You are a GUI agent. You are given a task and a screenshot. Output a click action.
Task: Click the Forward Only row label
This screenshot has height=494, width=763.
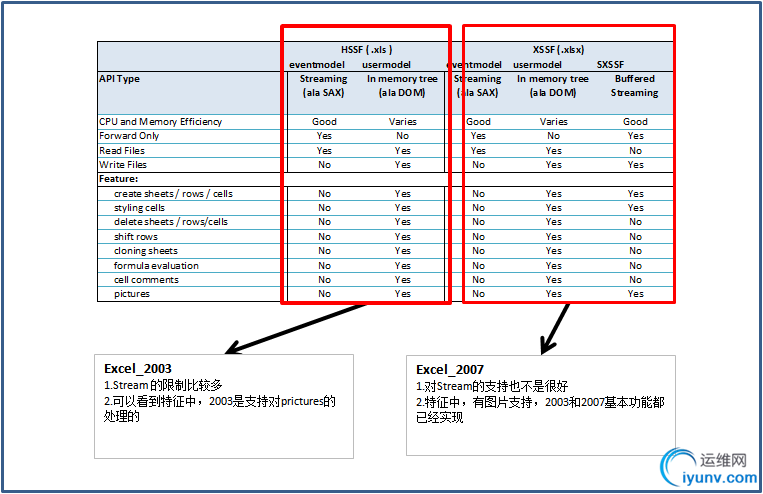pyautogui.click(x=129, y=136)
